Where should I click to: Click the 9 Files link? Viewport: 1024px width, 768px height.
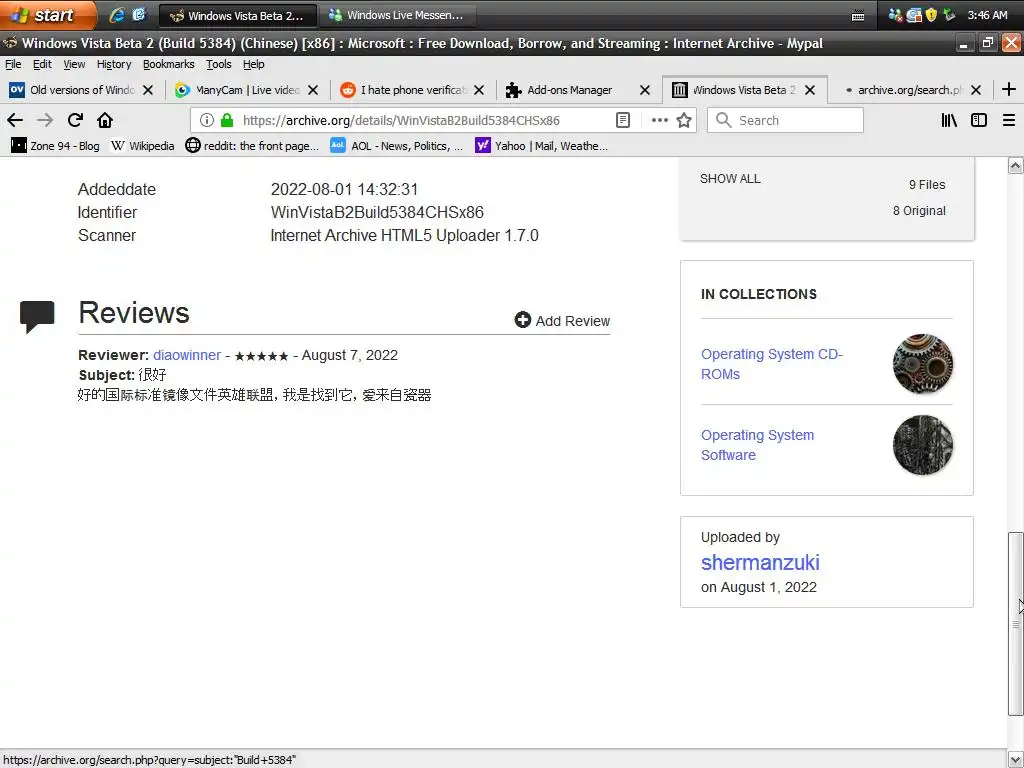pyautogui.click(x=927, y=185)
